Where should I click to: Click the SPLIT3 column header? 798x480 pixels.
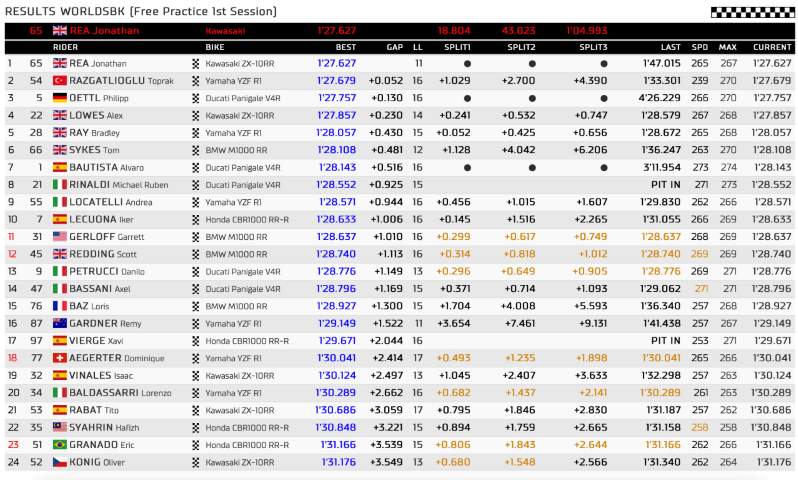click(593, 47)
